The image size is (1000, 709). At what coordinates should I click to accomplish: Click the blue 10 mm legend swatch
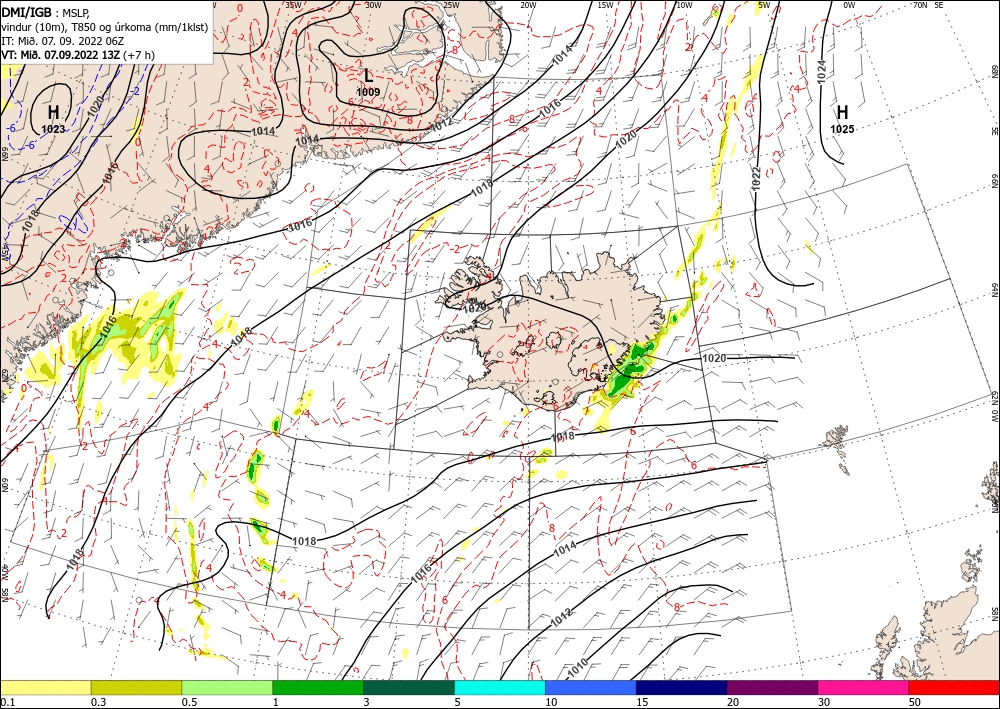point(591,688)
